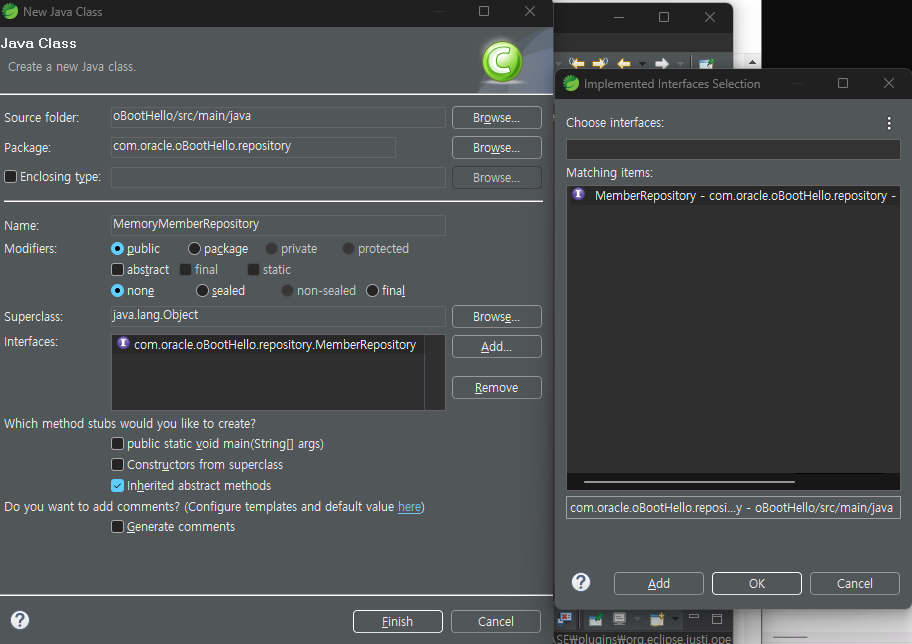The width and height of the screenshot is (912, 644).
Task: Click interface icon of listed MemberRepository entry
Action: pos(123,343)
